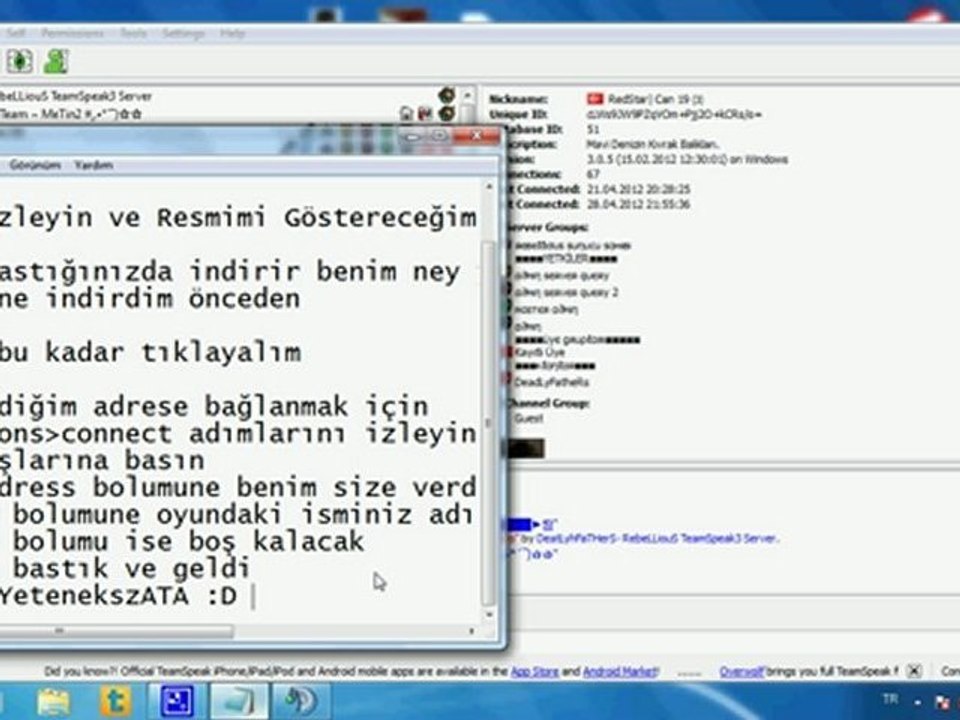Click the 'bu kadar tıklayalım' line in Notepad
Image resolution: width=960 pixels, height=720 pixels.
(x=151, y=353)
